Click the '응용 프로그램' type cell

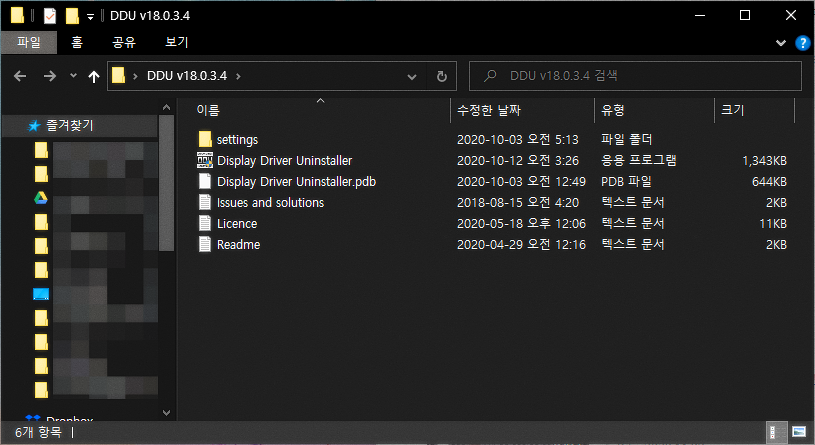point(639,161)
